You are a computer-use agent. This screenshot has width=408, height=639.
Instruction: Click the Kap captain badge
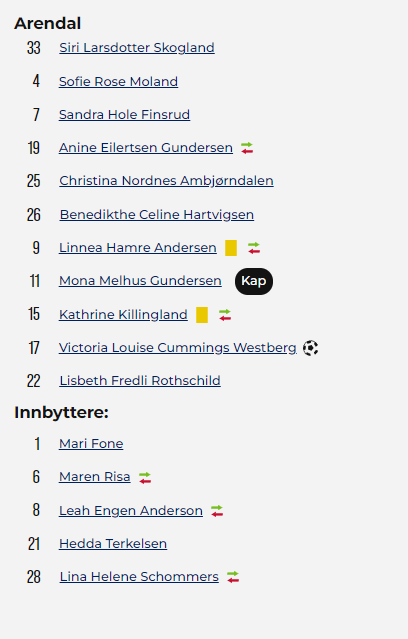tap(254, 281)
